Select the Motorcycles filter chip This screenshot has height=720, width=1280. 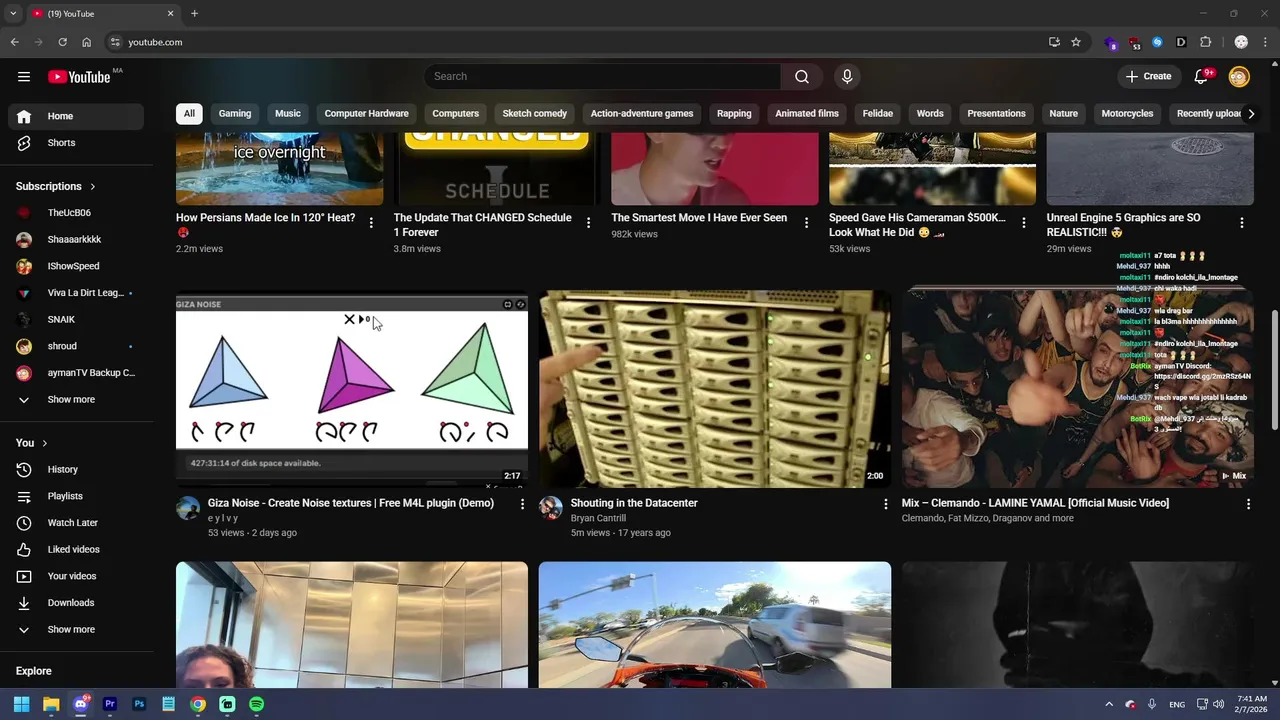point(1127,114)
